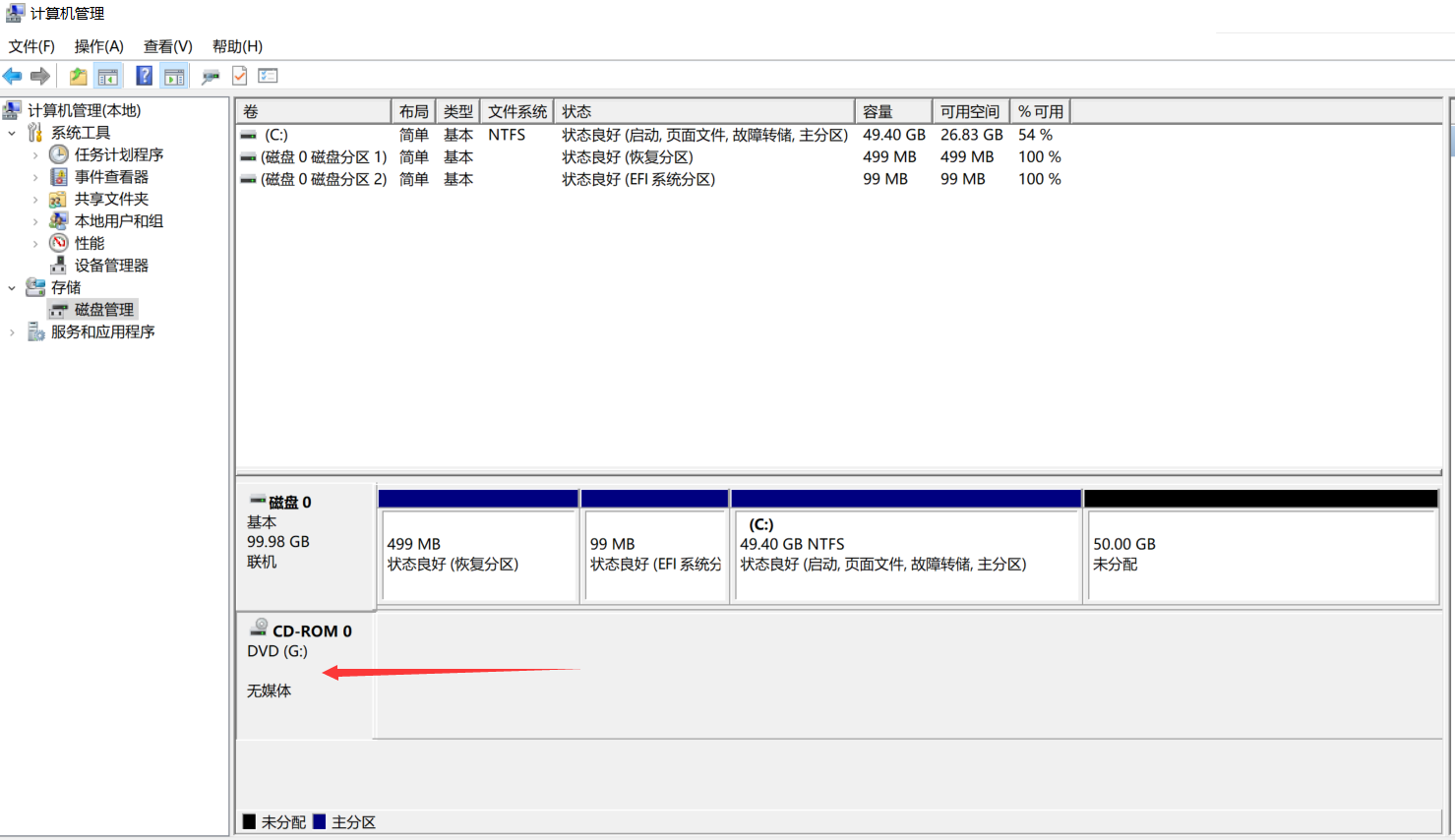This screenshot has width=1455, height=840.
Task: Click the blue Help question mark icon
Action: pos(144,76)
